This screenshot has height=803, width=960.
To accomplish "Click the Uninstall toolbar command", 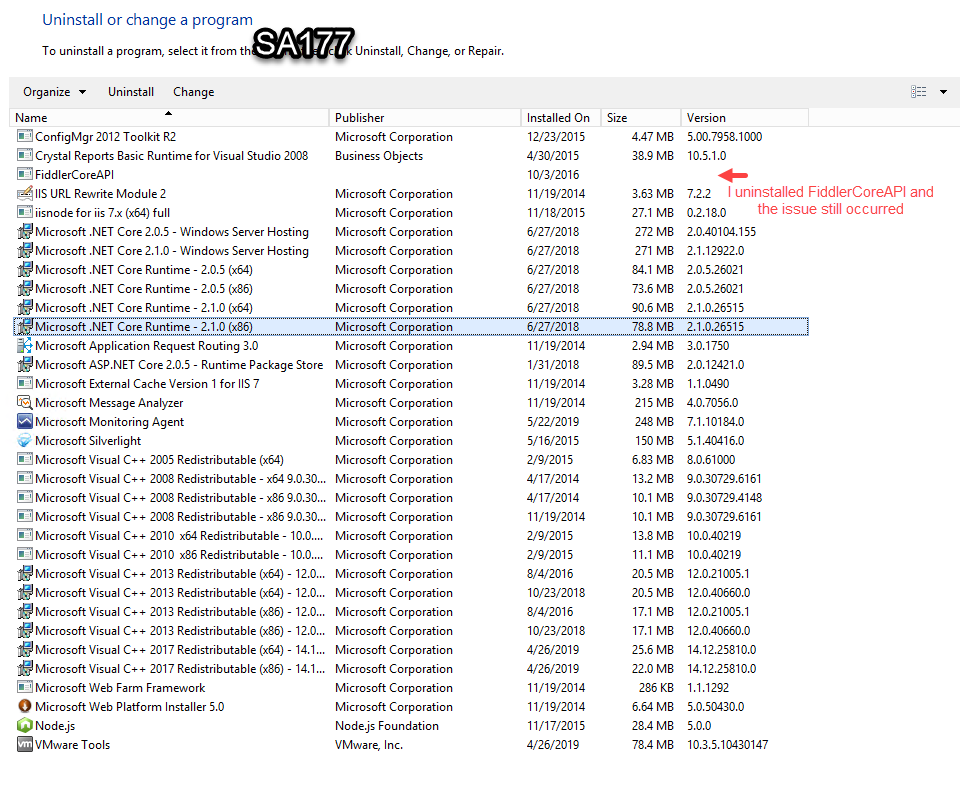I will [x=130, y=91].
